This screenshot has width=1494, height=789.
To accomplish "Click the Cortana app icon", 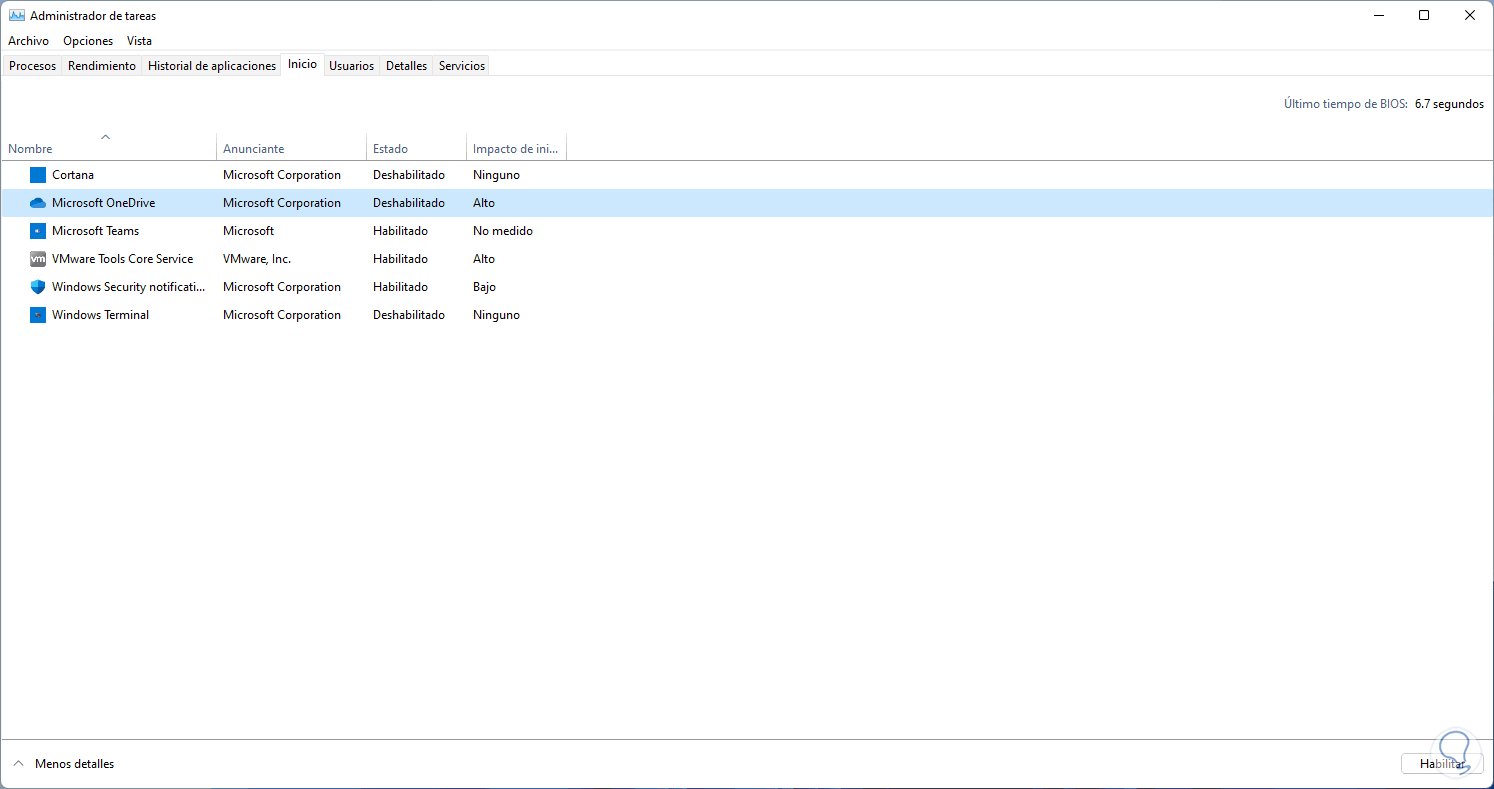I will (x=38, y=175).
